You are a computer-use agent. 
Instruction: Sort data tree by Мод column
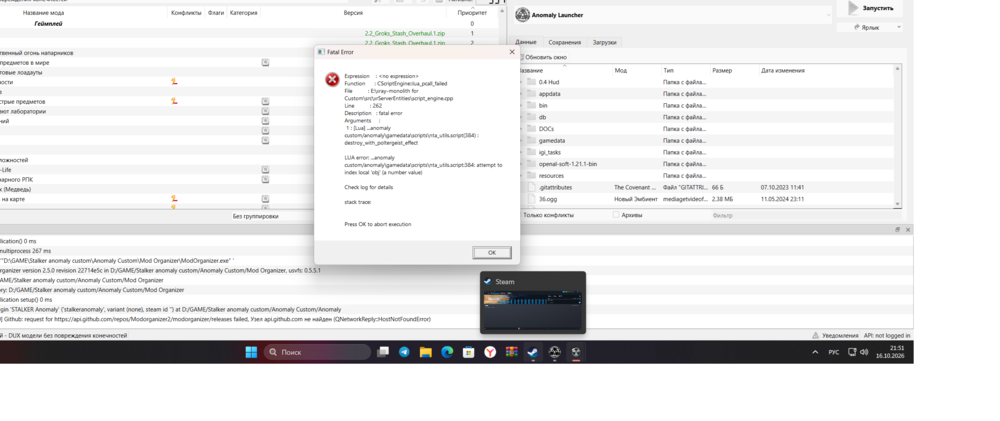tap(621, 70)
